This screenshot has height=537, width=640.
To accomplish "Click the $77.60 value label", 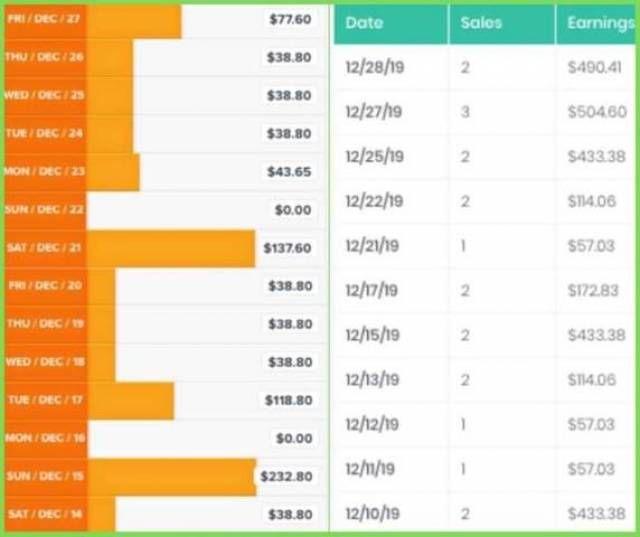I will [290, 19].
